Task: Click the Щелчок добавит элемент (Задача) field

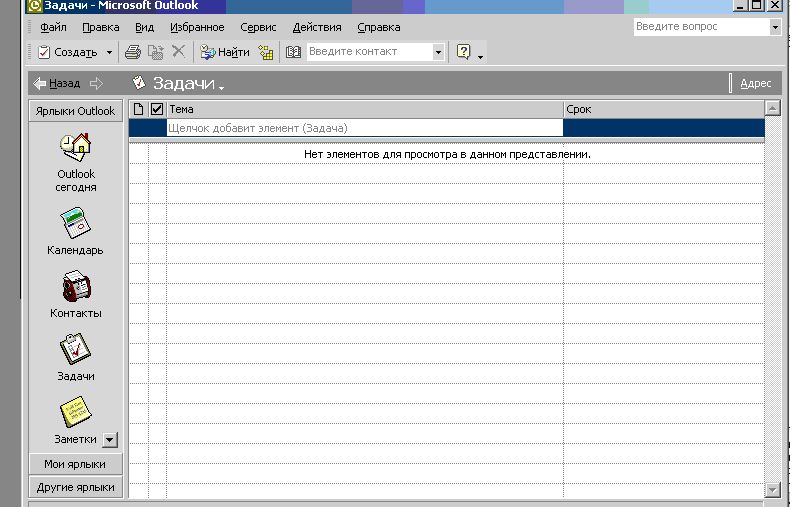Action: click(x=365, y=128)
